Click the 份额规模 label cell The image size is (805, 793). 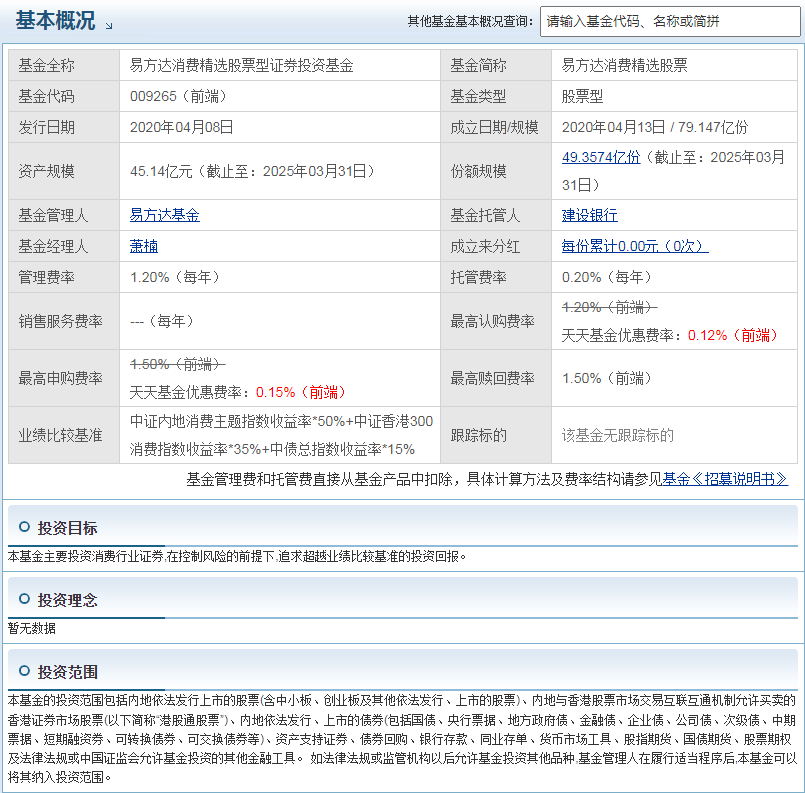pos(496,171)
